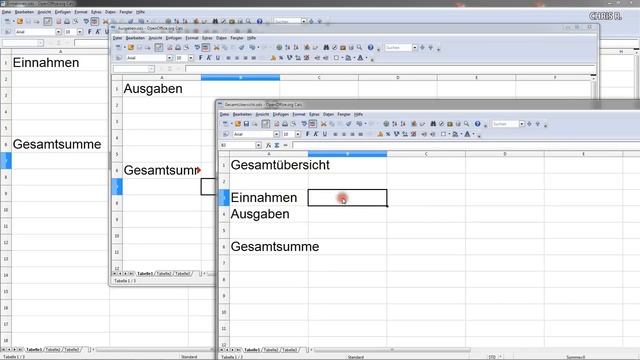This screenshot has height=360, width=640.
Task: Toggle Italic in Ausgaben window
Action: point(209,58)
